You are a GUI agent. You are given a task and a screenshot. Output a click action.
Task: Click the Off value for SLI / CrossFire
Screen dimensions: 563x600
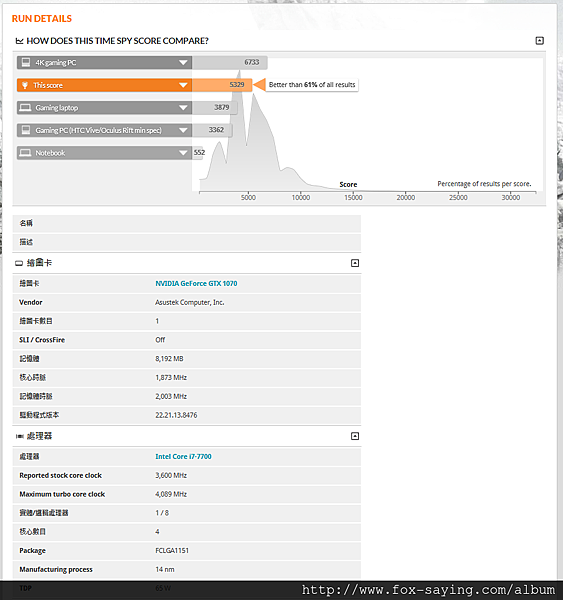160,340
